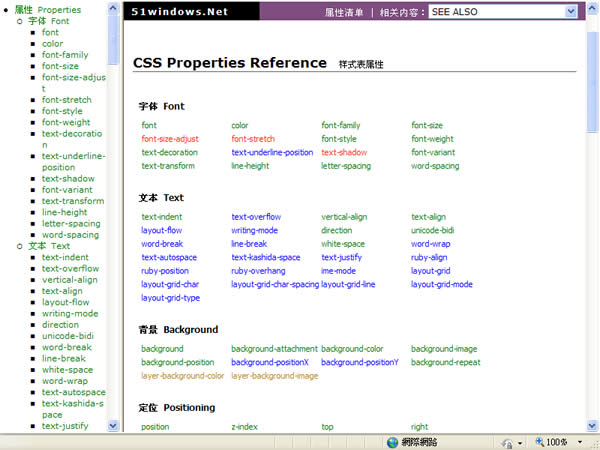
Task: Open the font-stretch link in the Font table
Action: (253, 139)
